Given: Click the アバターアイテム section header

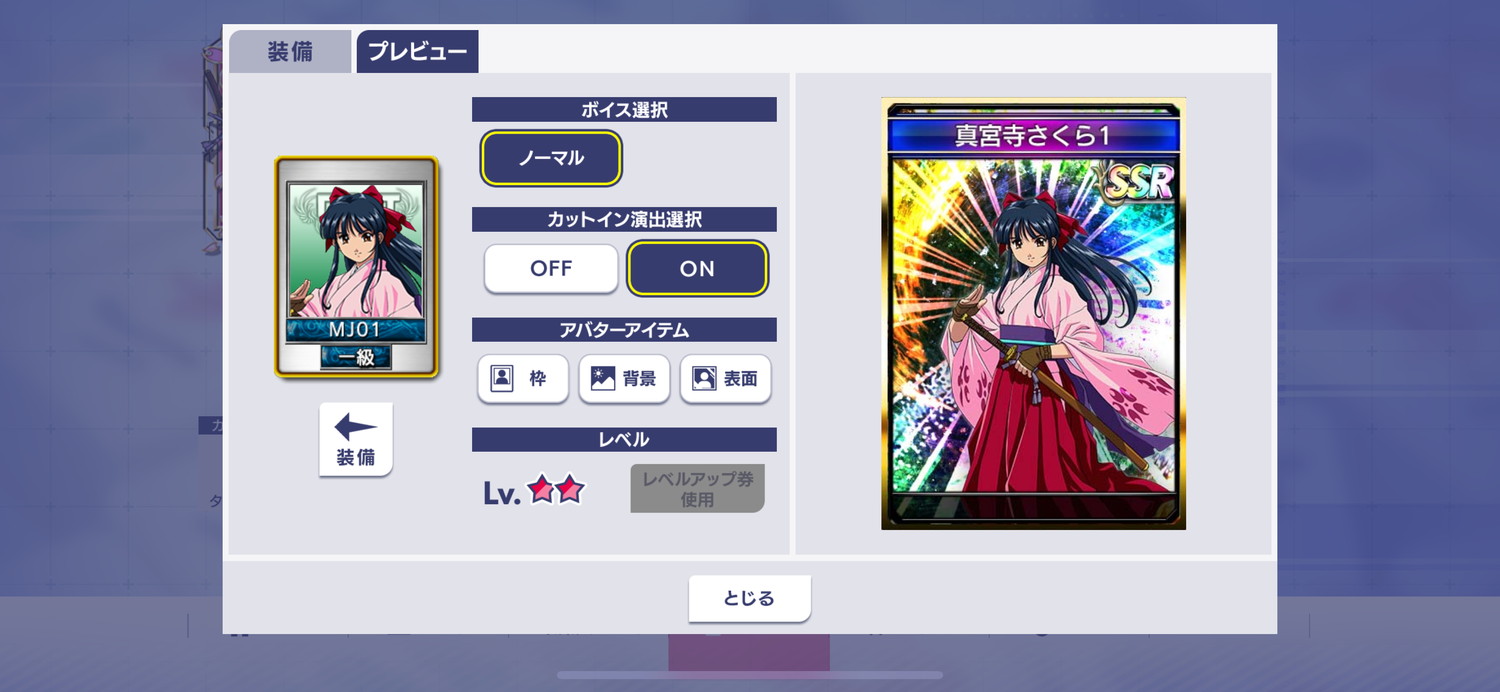Looking at the screenshot, I should tap(624, 330).
